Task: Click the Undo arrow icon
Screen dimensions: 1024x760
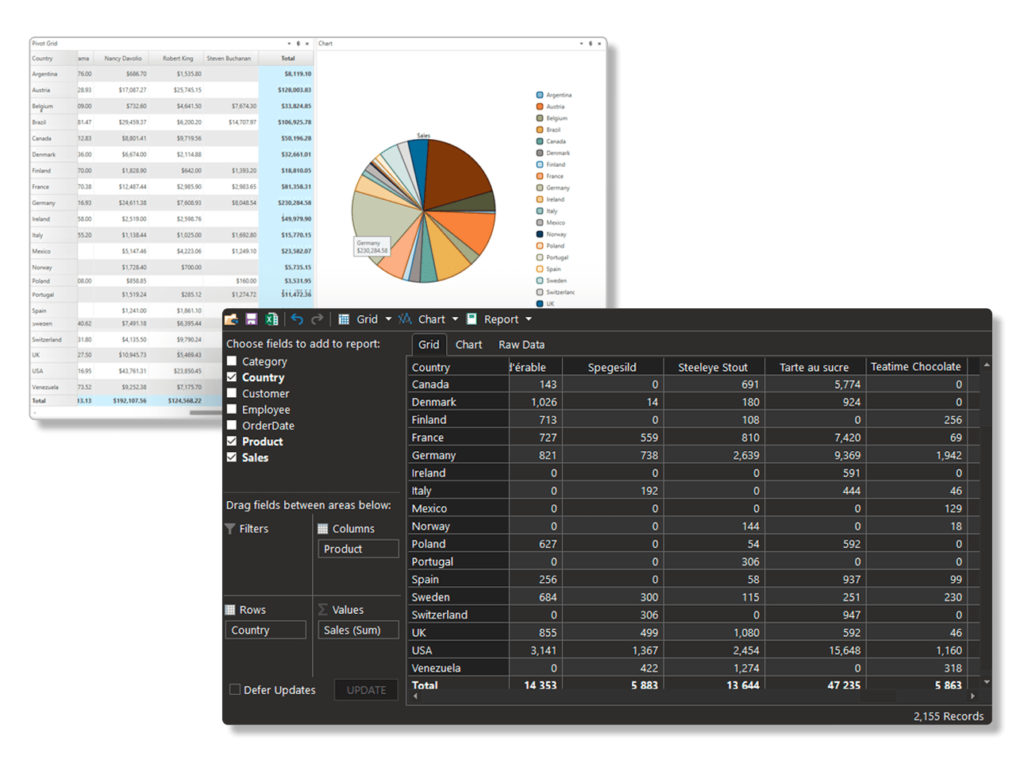Action: (x=297, y=320)
